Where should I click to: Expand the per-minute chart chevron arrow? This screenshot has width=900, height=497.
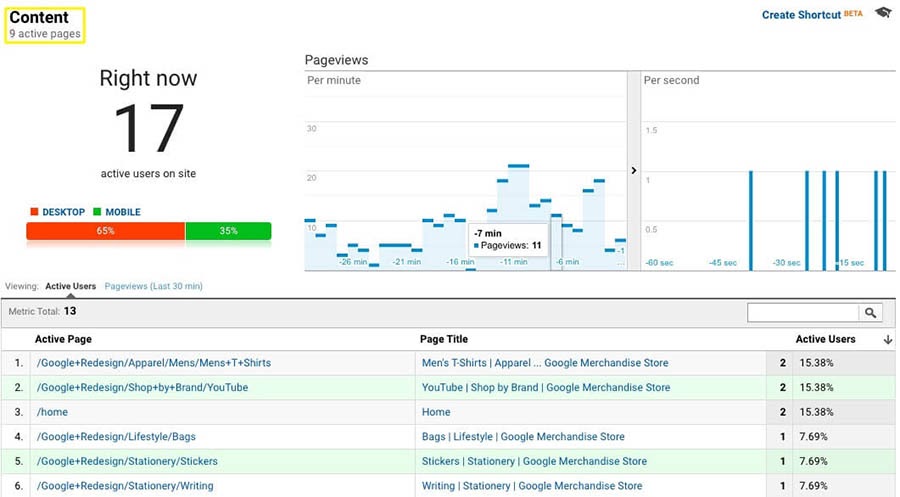tap(634, 170)
